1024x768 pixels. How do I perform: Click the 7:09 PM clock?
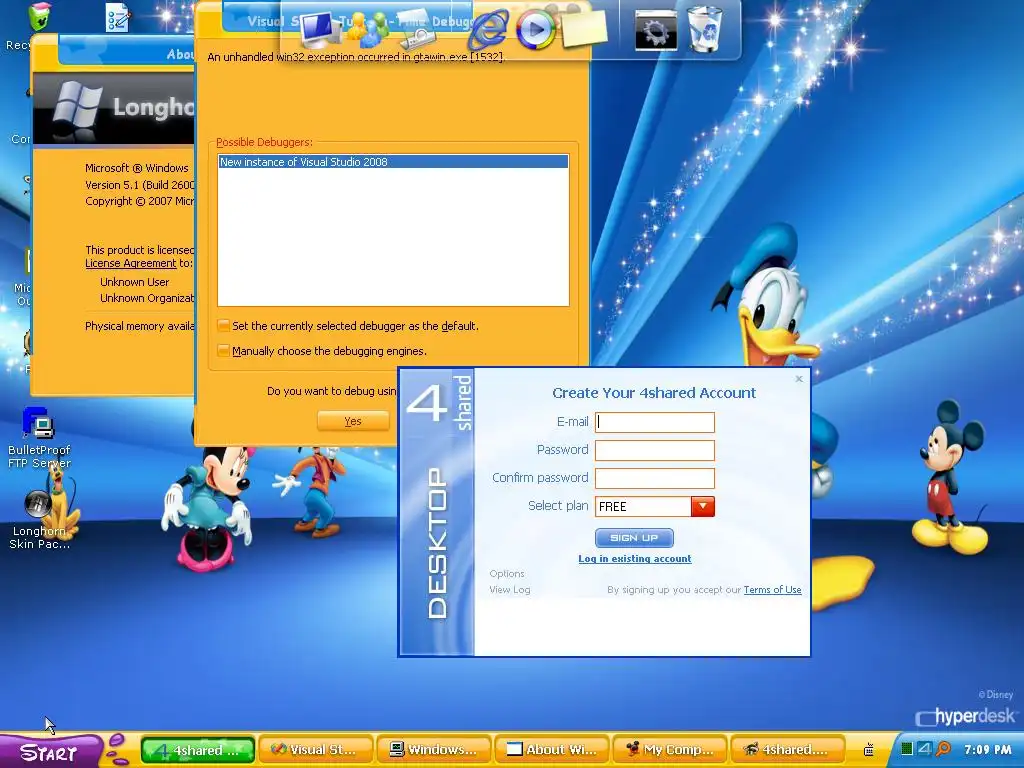(987, 750)
